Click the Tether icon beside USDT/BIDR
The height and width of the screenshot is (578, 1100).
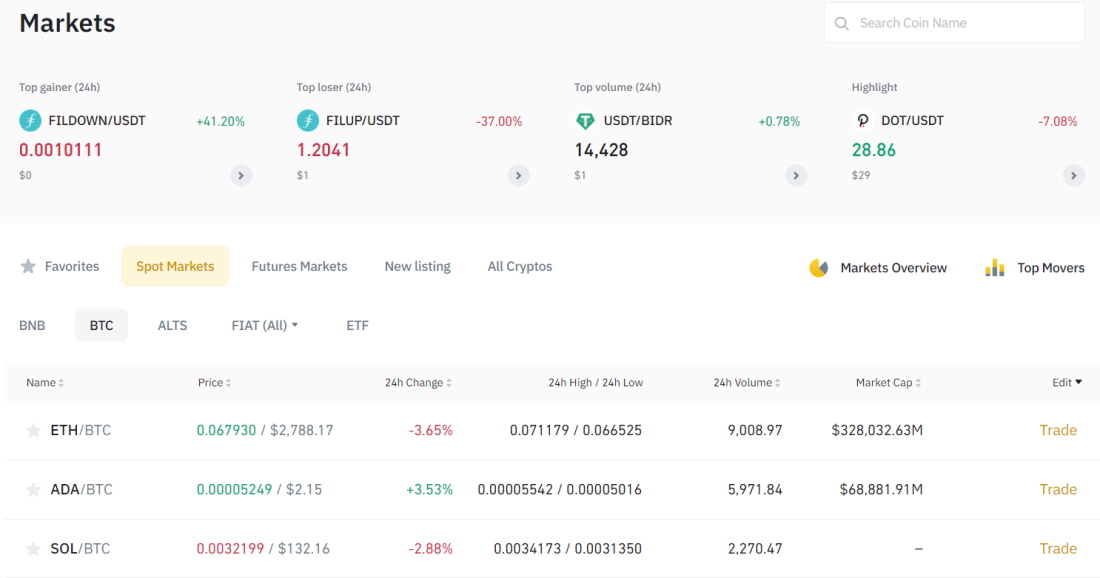[x=585, y=121]
